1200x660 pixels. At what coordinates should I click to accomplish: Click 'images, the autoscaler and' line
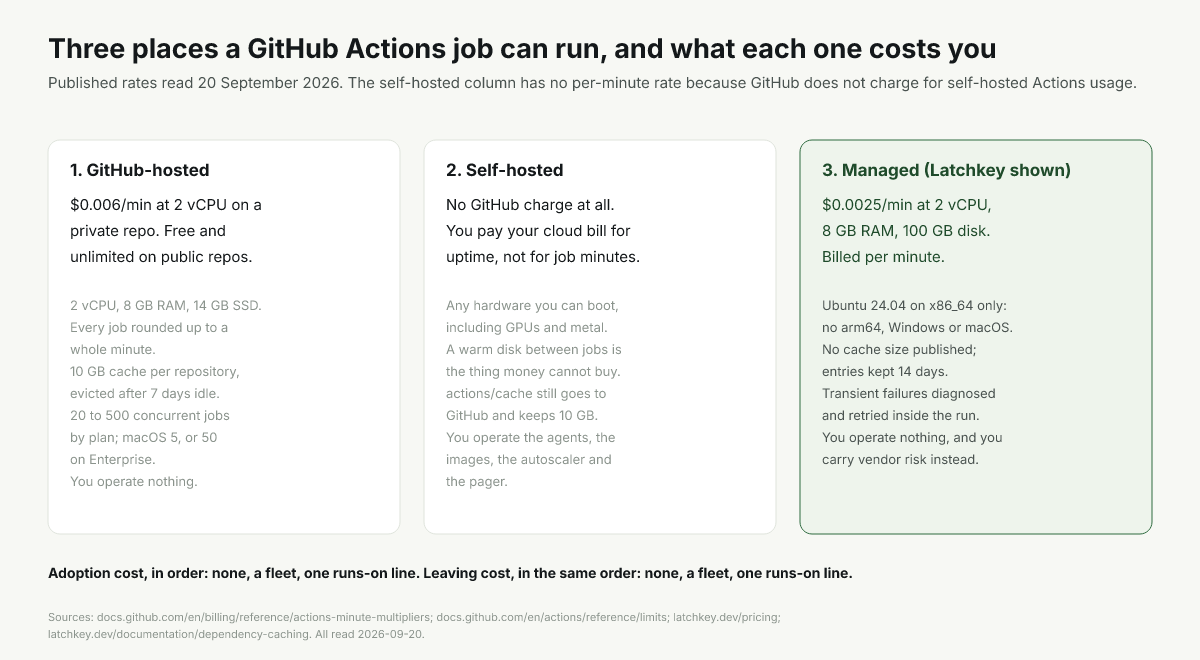pos(529,459)
